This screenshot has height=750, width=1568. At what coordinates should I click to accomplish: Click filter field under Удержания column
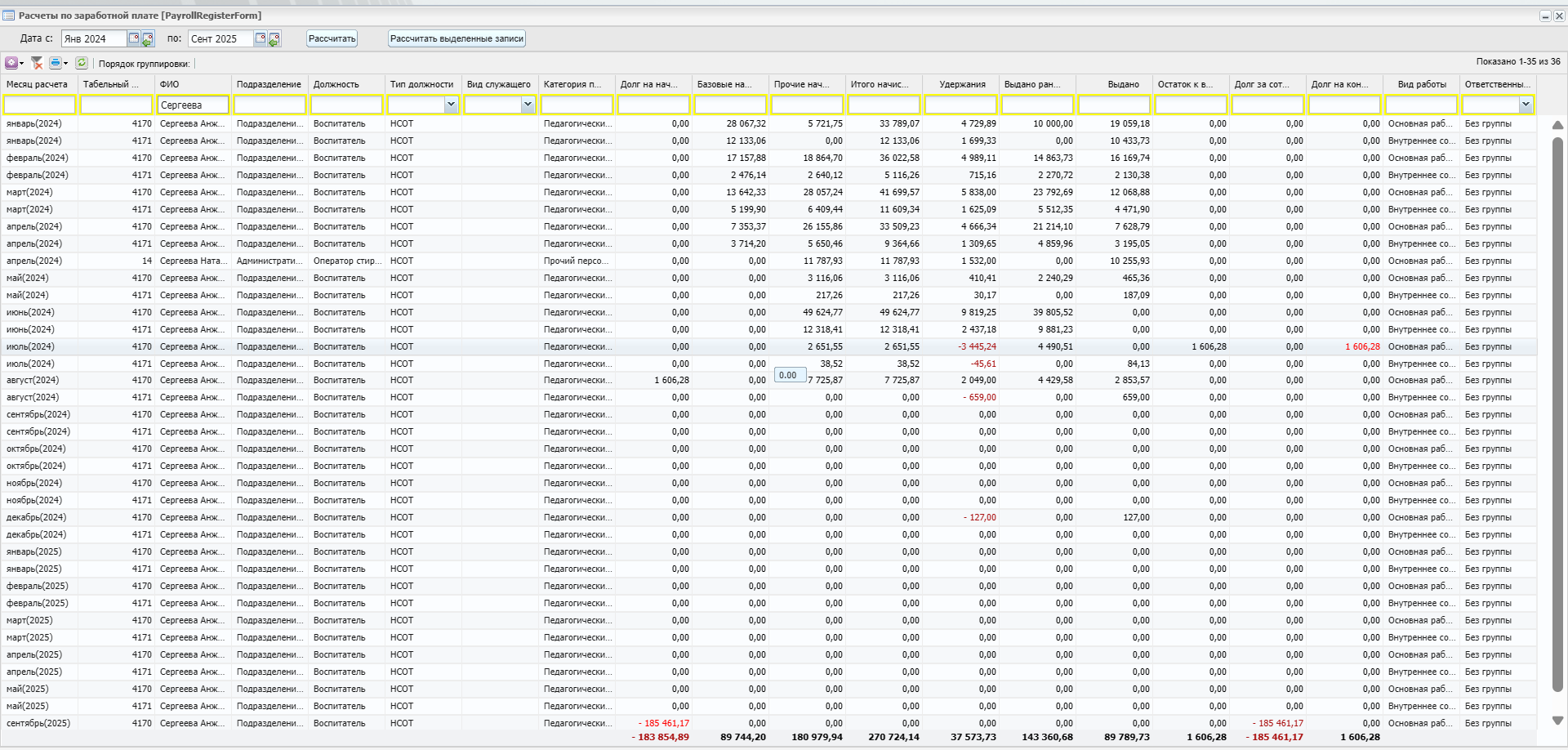coord(960,105)
